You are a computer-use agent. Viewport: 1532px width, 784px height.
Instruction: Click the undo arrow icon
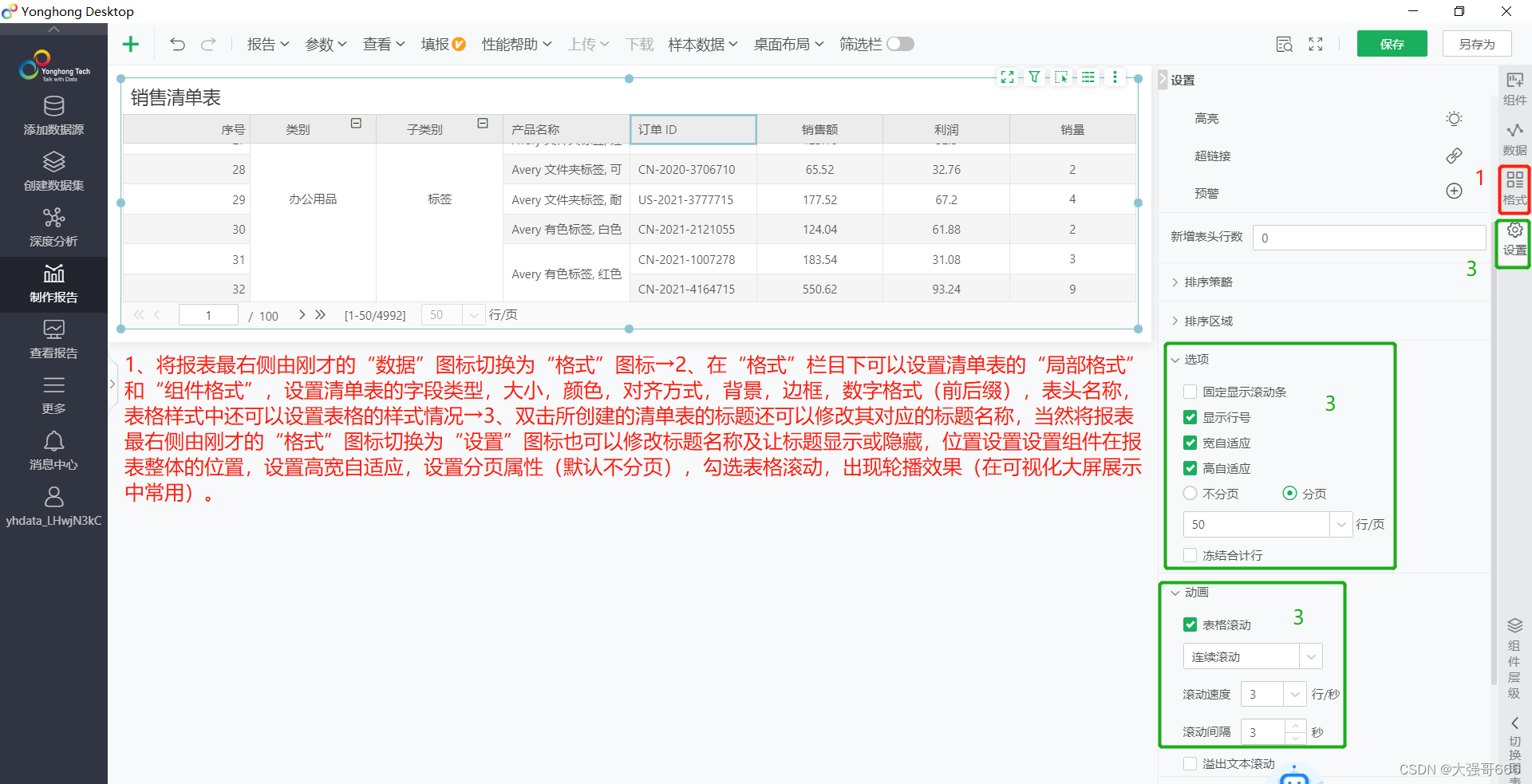coord(177,44)
